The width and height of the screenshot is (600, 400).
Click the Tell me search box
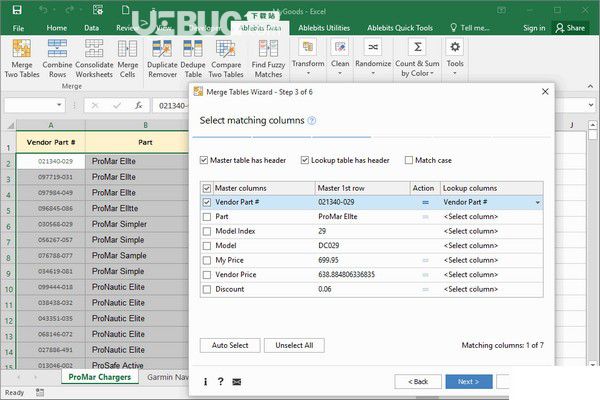pyautogui.click(x=470, y=28)
